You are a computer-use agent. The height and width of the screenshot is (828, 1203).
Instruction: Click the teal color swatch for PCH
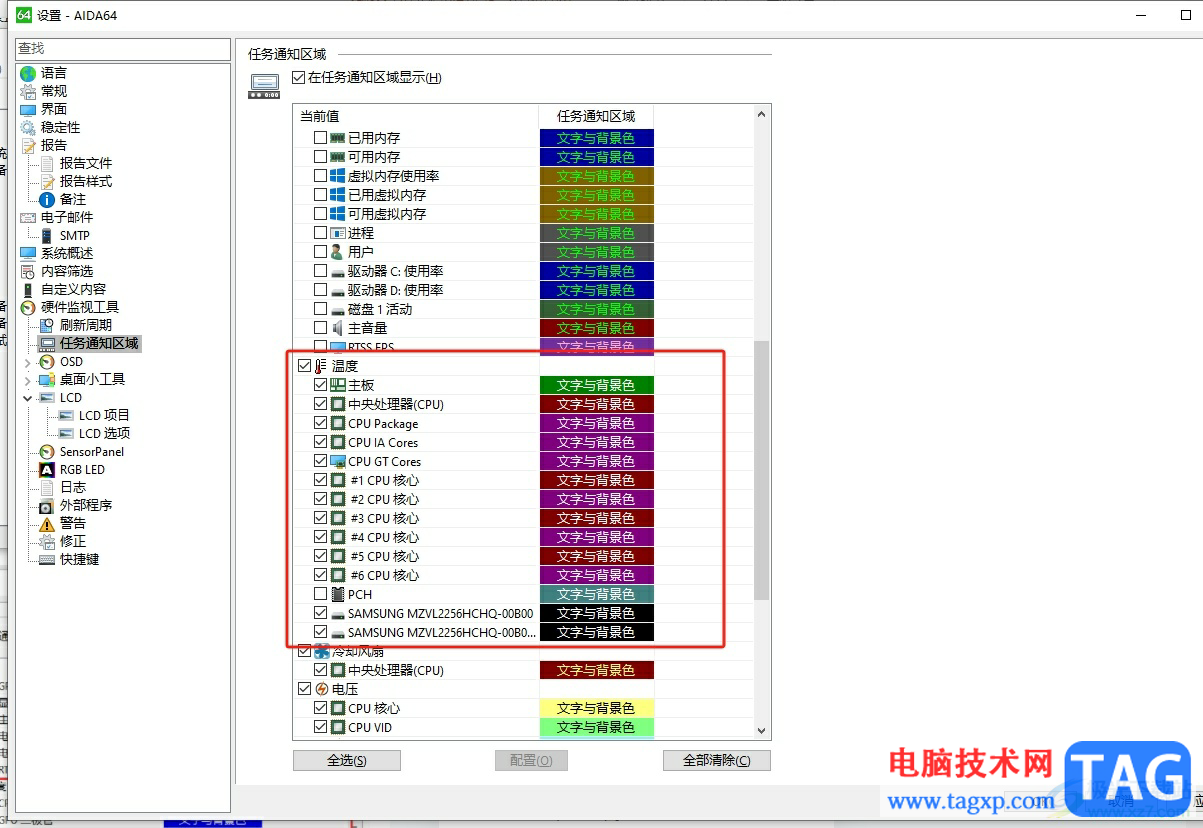[x=596, y=594]
